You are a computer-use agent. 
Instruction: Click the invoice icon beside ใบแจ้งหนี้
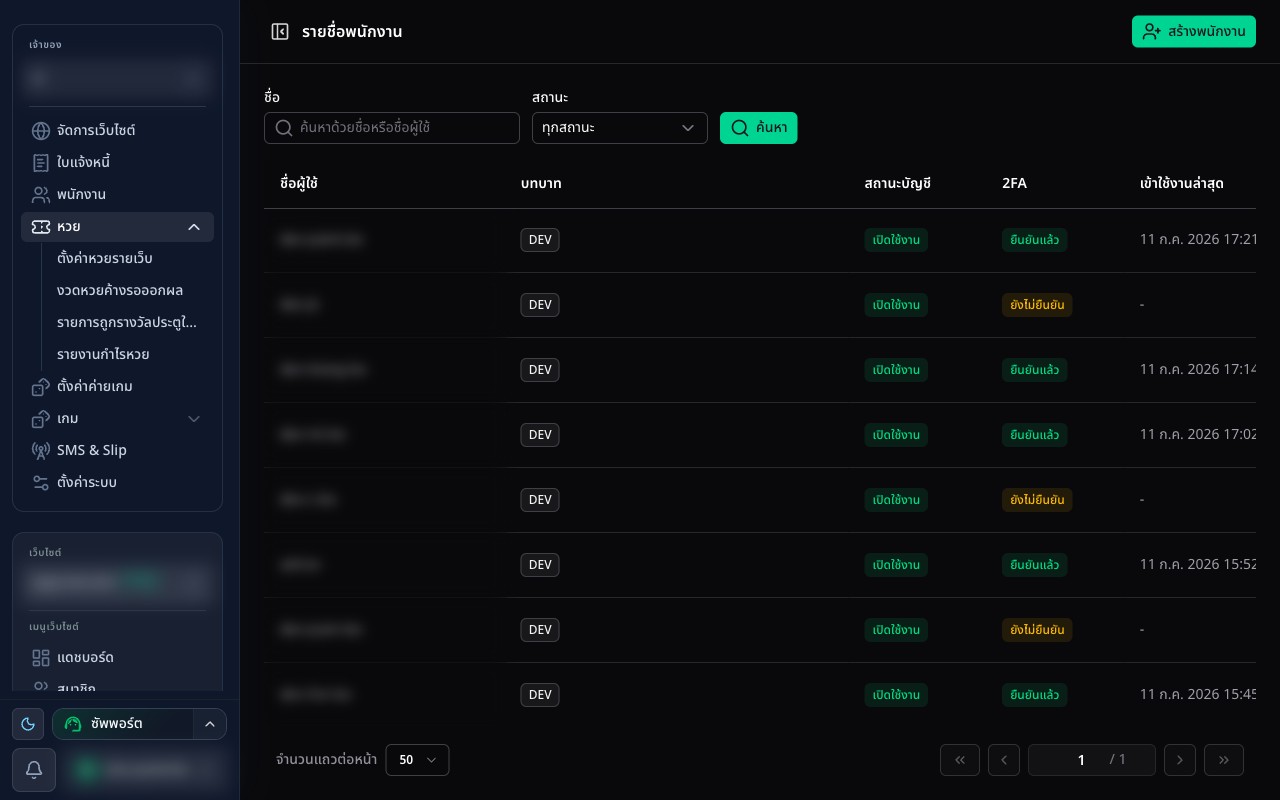point(41,163)
